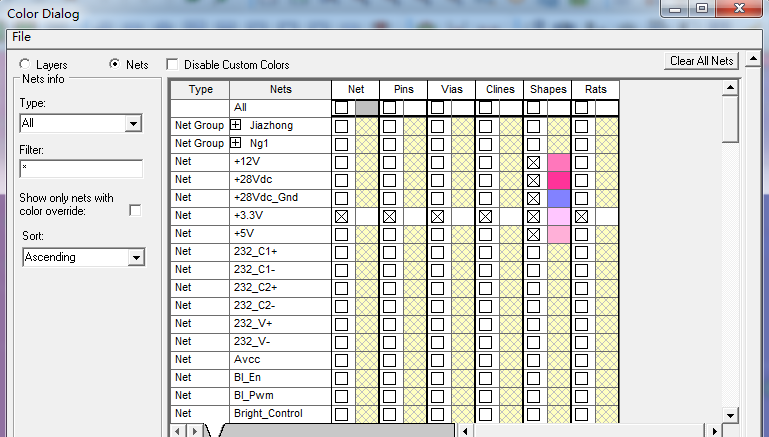Screen dimensions: 769x437
Task: Check the Shapes checkbox in the All row
Action: [x=533, y=107]
